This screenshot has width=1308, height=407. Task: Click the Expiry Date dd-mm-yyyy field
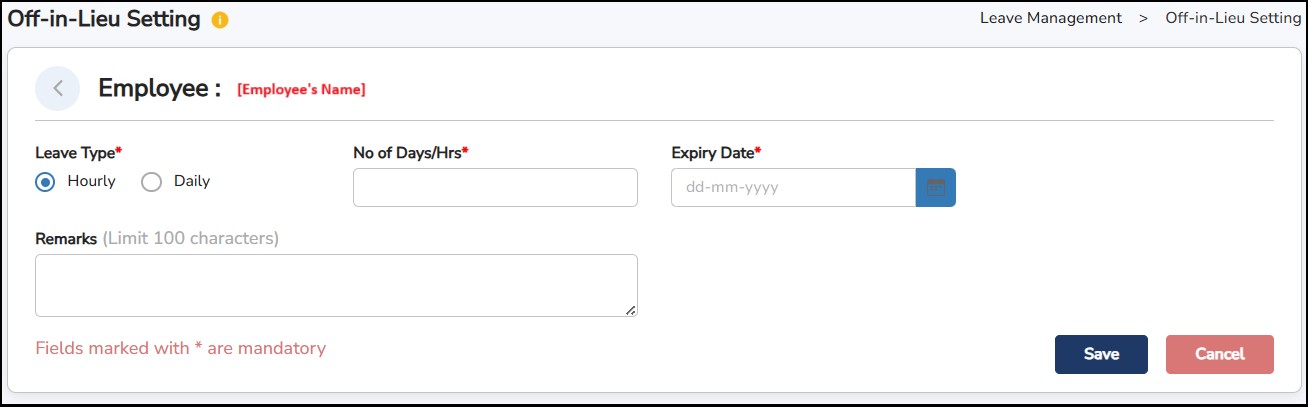coord(793,187)
